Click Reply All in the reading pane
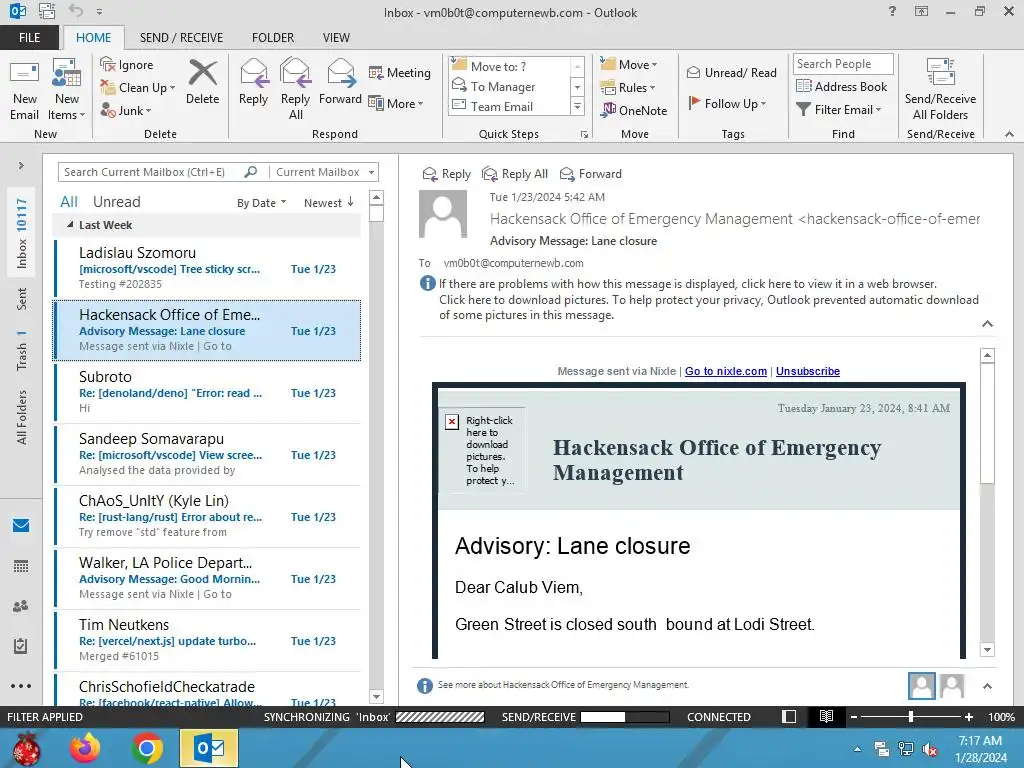Viewport: 1024px width, 768px height. click(515, 174)
